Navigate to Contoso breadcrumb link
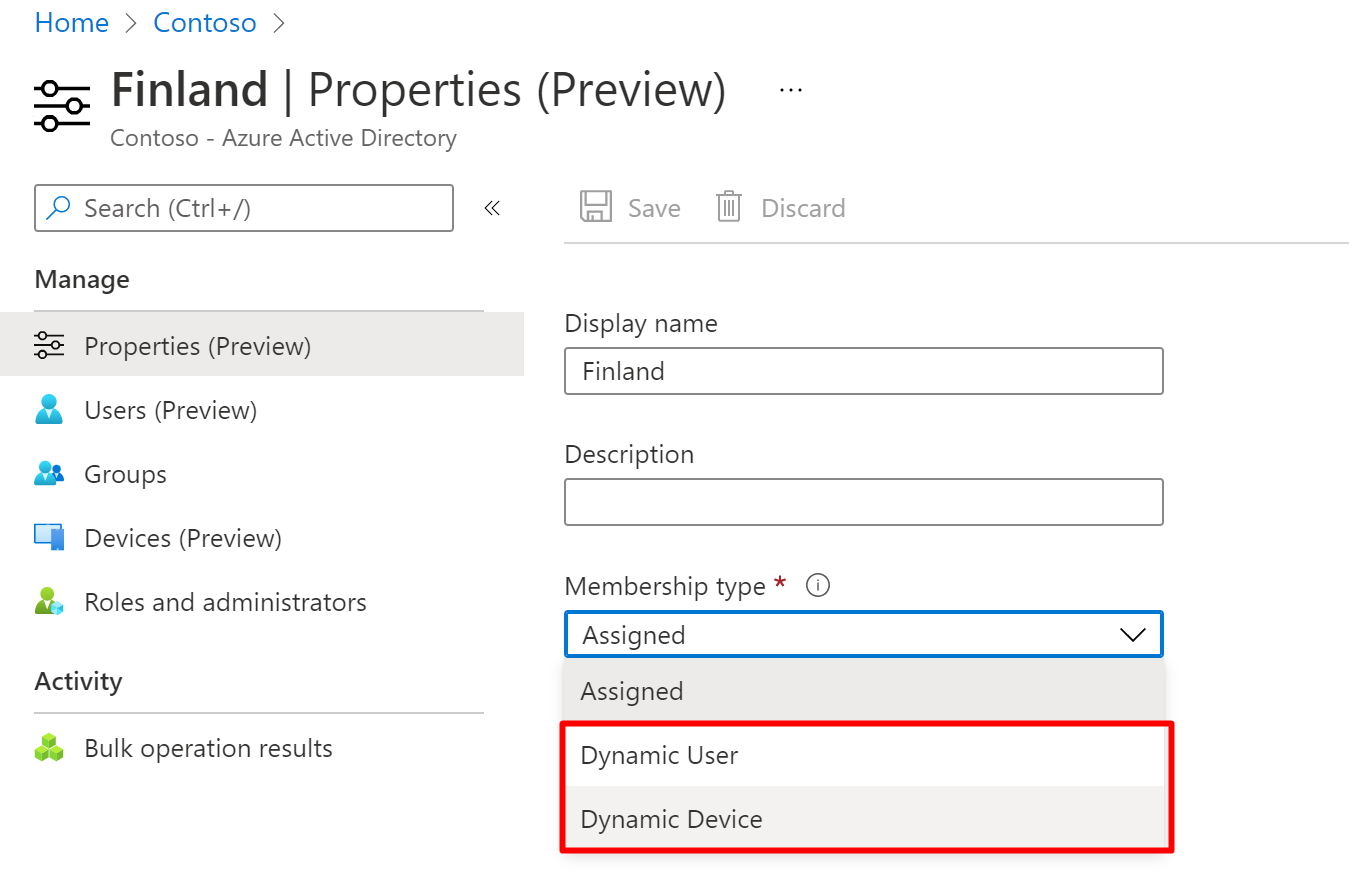Viewport: 1349px width, 893px height. (205, 23)
